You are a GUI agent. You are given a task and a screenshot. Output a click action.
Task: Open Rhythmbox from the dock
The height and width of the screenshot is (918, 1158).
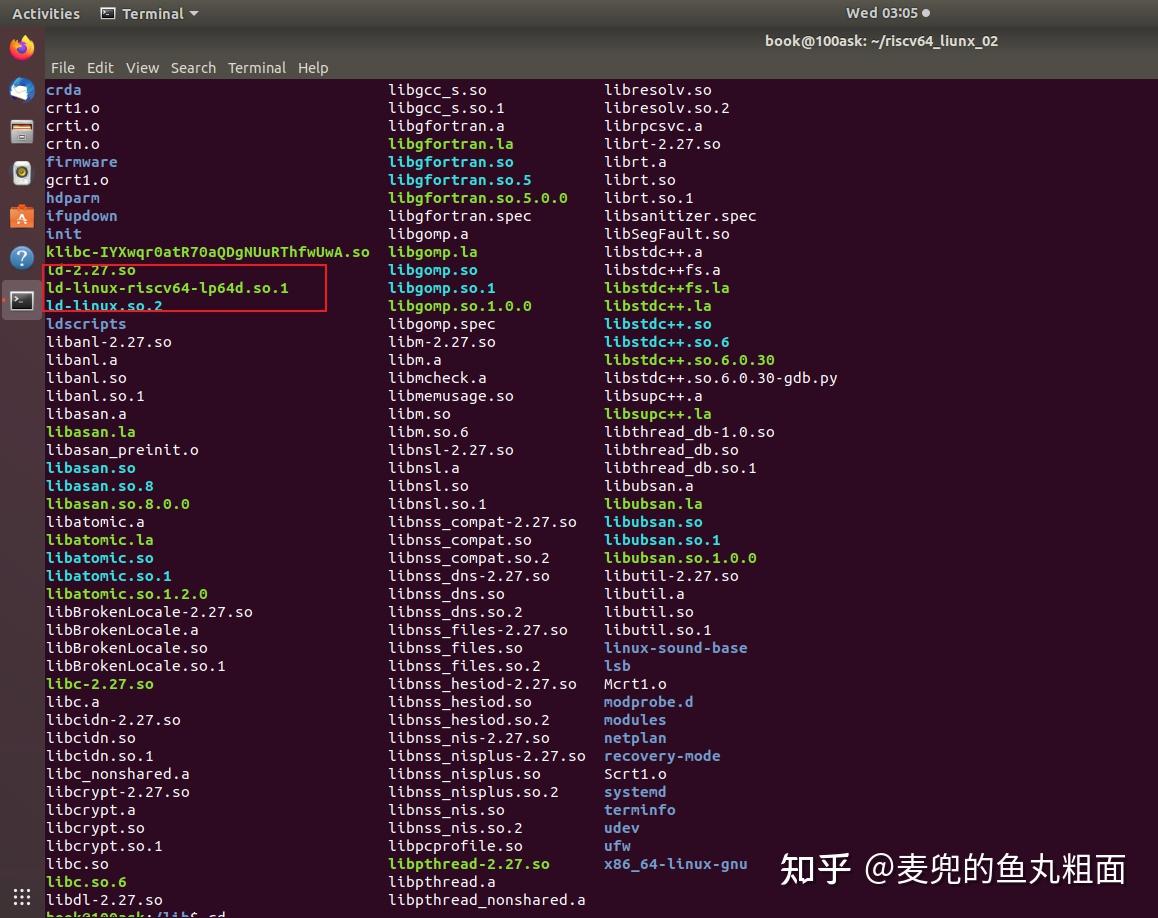[21, 172]
